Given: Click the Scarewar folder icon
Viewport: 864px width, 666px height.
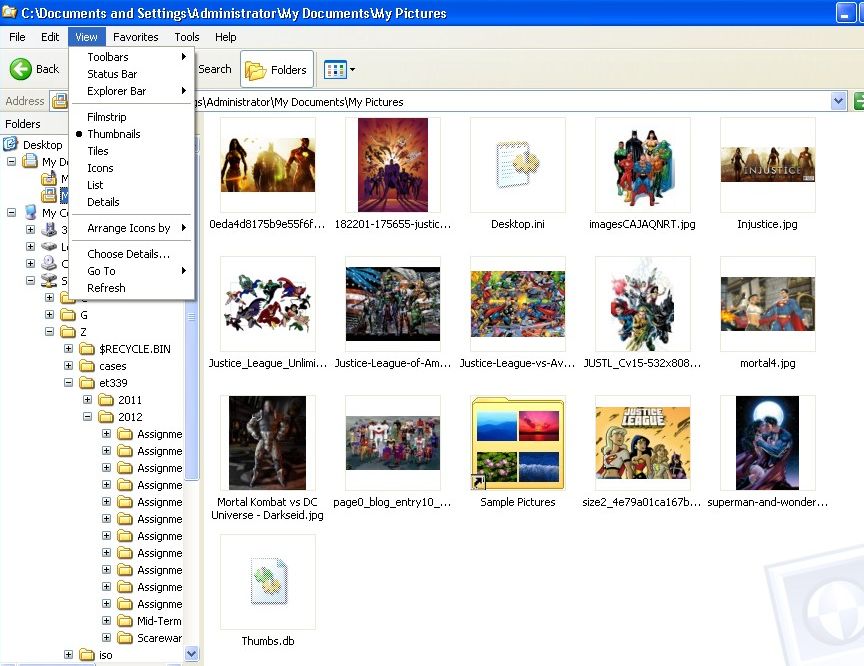Looking at the screenshot, I should tap(125, 638).
